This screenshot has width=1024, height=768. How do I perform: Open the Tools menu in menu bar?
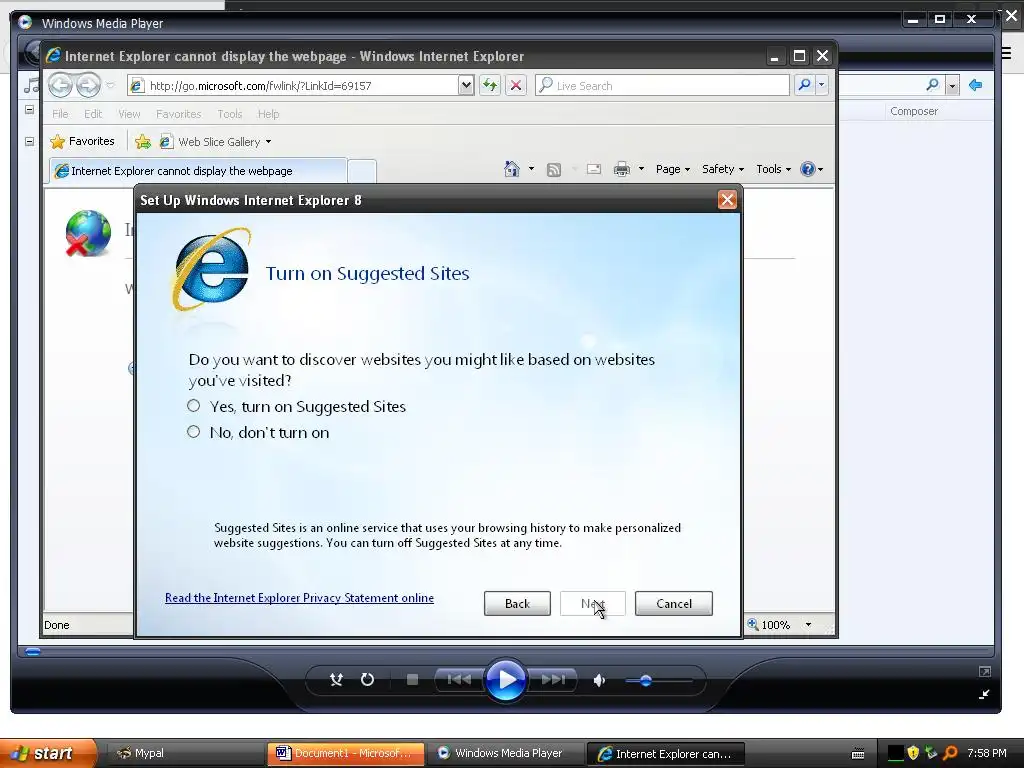click(x=229, y=114)
